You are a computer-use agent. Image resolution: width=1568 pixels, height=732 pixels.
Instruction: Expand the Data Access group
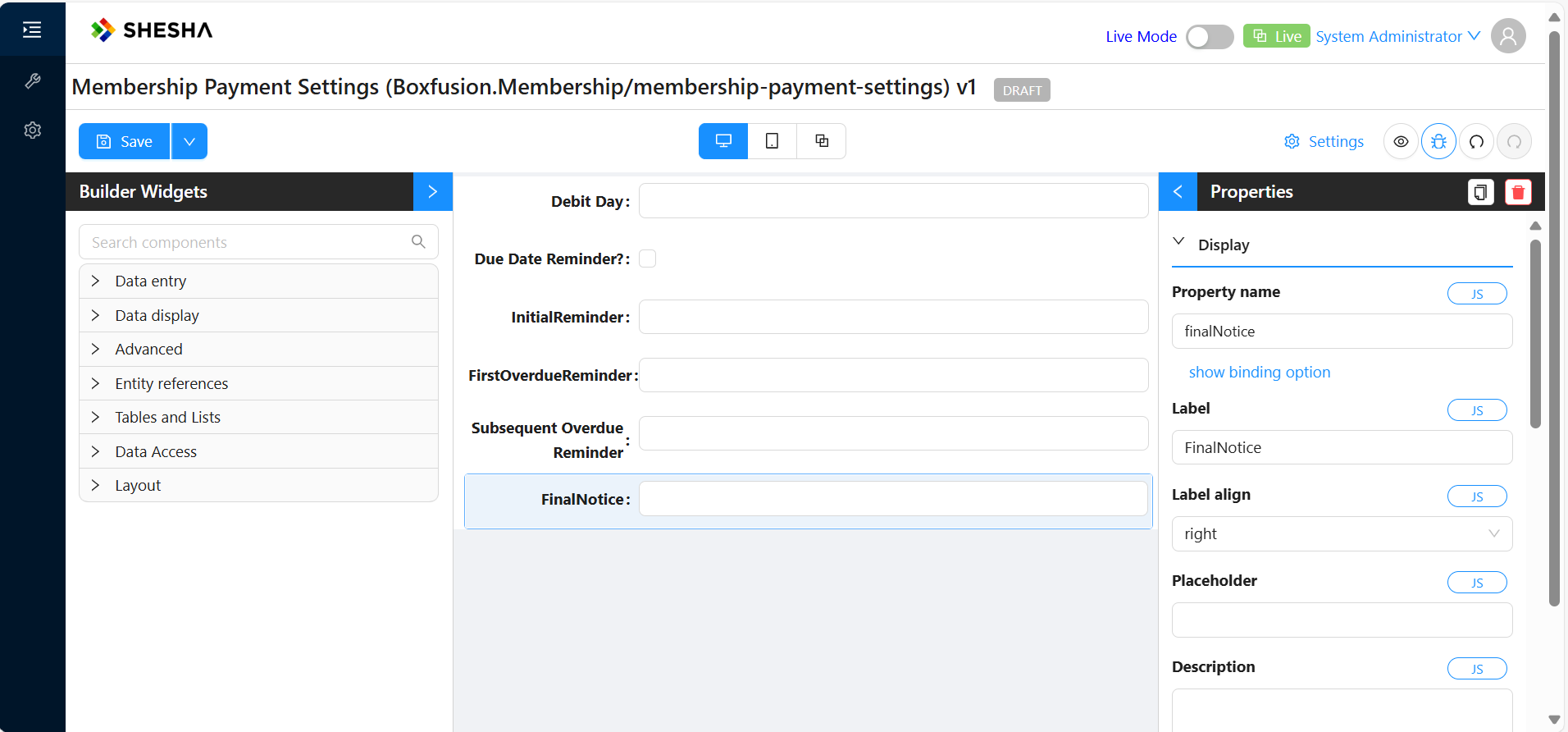click(x=258, y=451)
